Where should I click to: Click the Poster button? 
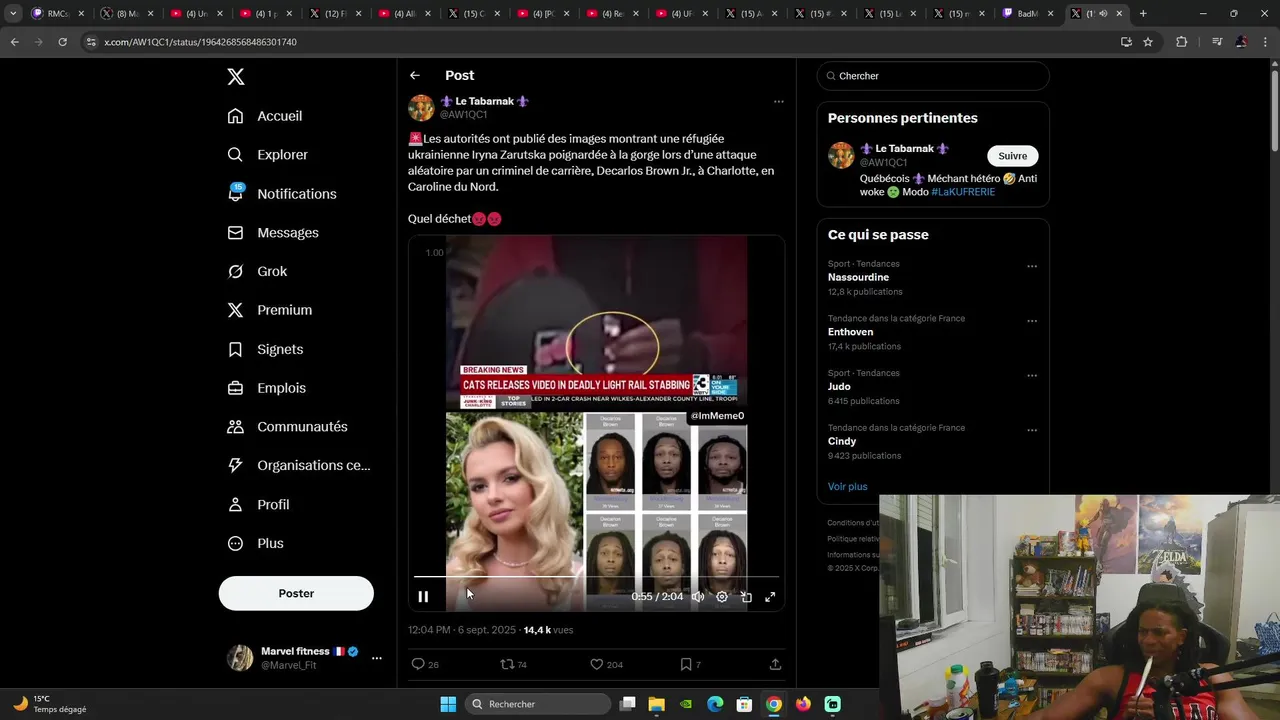click(x=296, y=593)
